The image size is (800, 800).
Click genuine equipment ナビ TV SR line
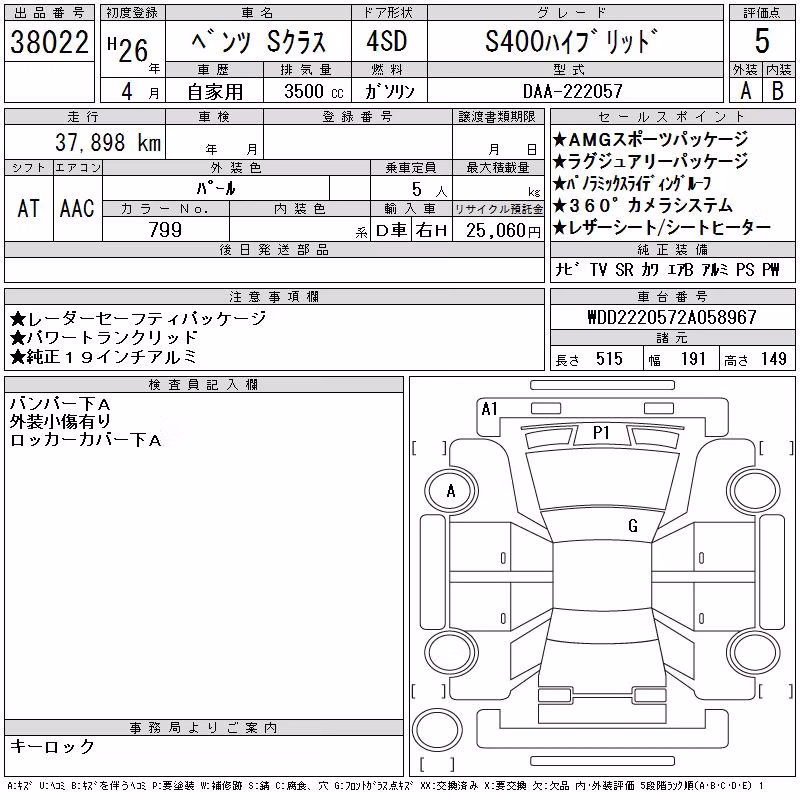coord(667,269)
